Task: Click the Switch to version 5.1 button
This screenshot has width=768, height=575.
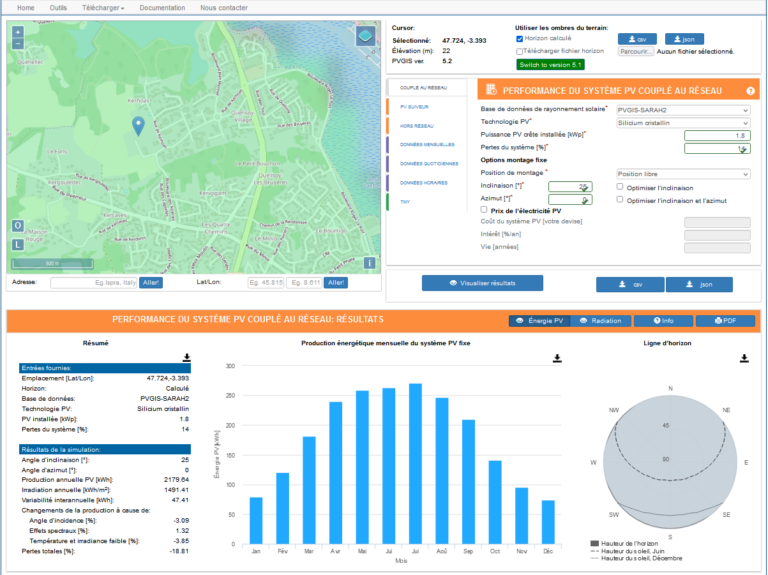Action: 548,64
